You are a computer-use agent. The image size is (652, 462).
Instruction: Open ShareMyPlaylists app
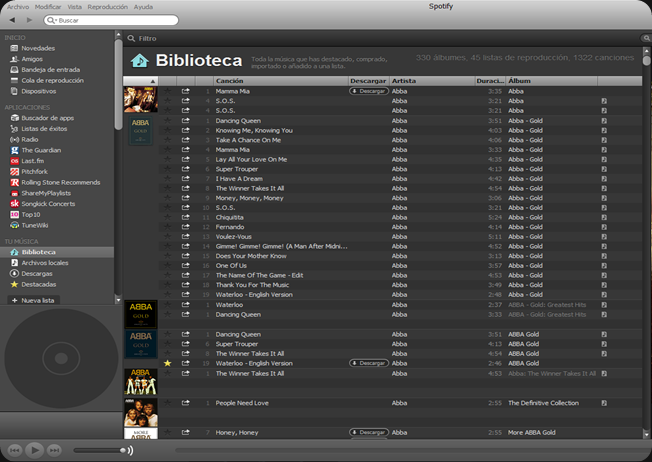[46, 193]
